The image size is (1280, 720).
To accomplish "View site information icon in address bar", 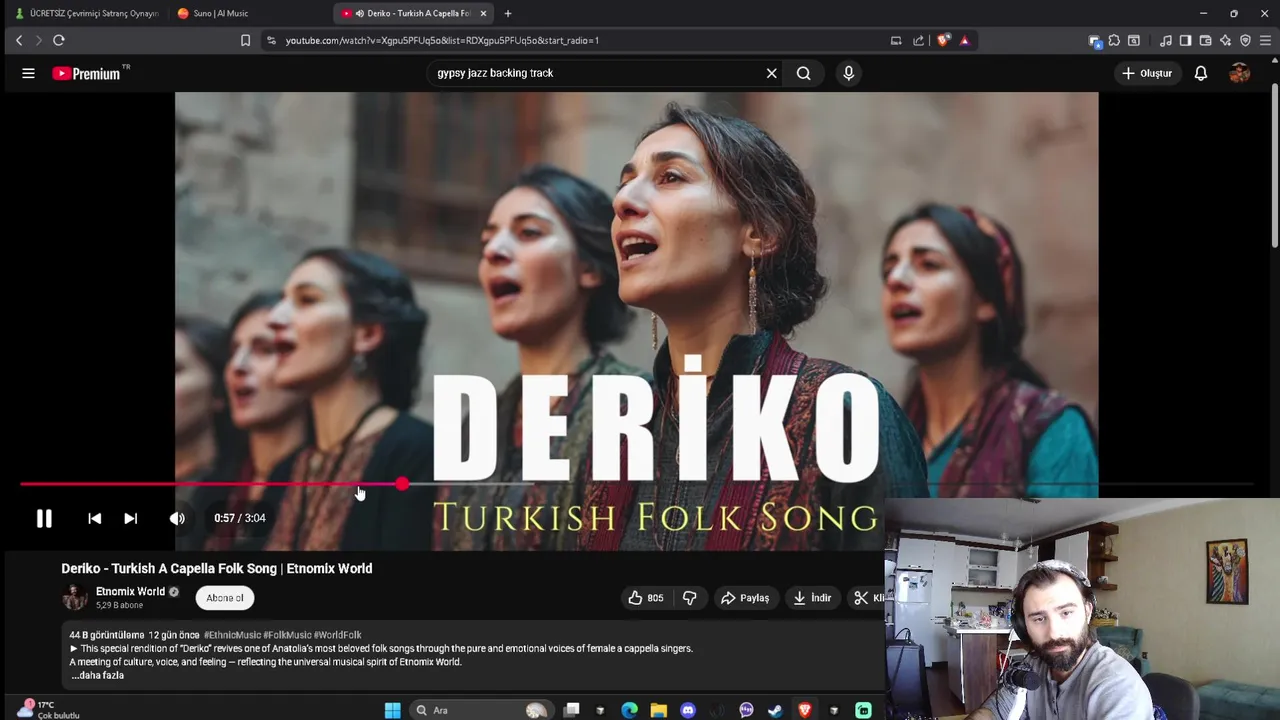I will pos(271,40).
